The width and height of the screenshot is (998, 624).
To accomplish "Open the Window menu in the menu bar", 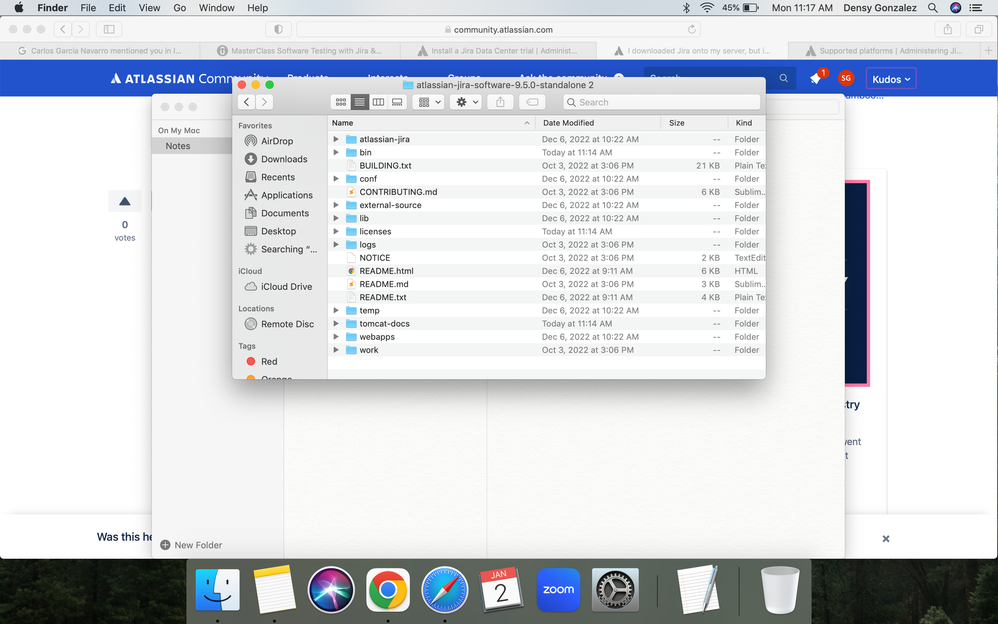I will [216, 8].
